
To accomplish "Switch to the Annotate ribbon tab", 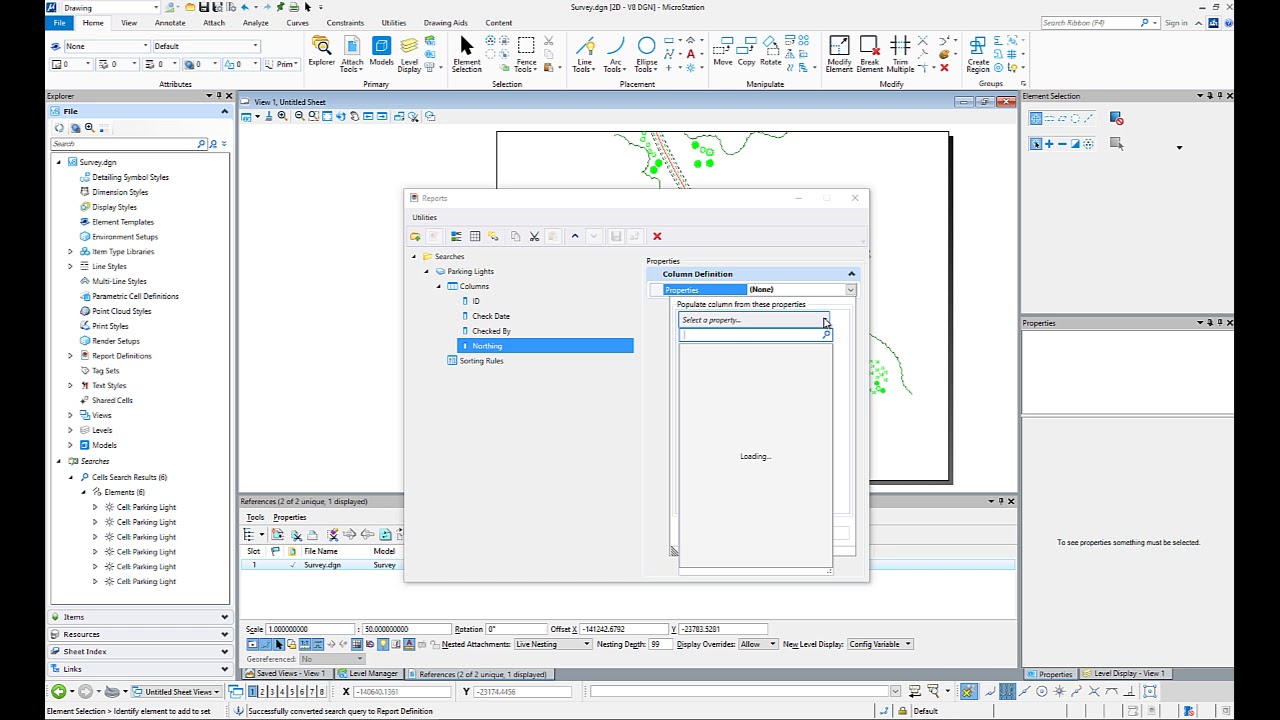I will coord(170,23).
